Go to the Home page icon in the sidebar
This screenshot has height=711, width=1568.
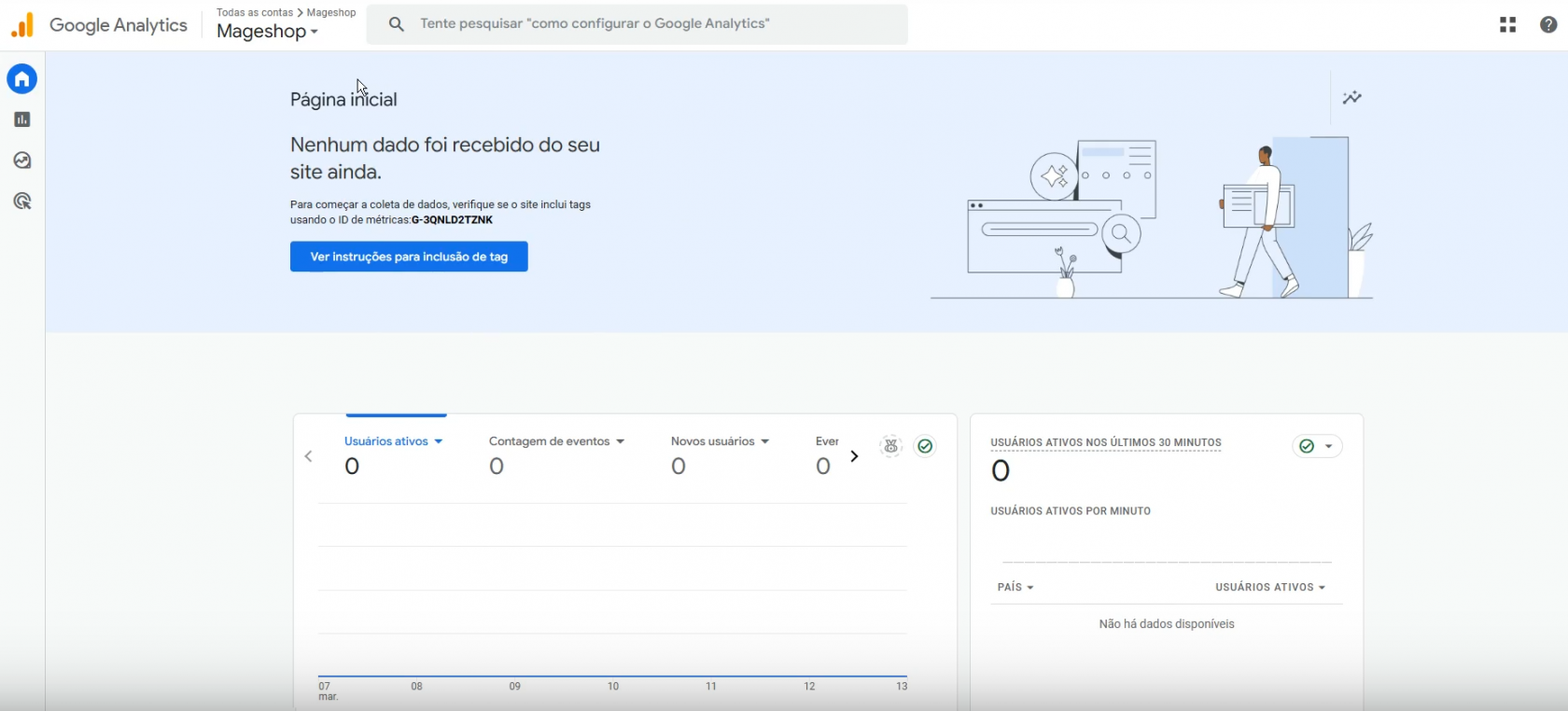[22, 79]
